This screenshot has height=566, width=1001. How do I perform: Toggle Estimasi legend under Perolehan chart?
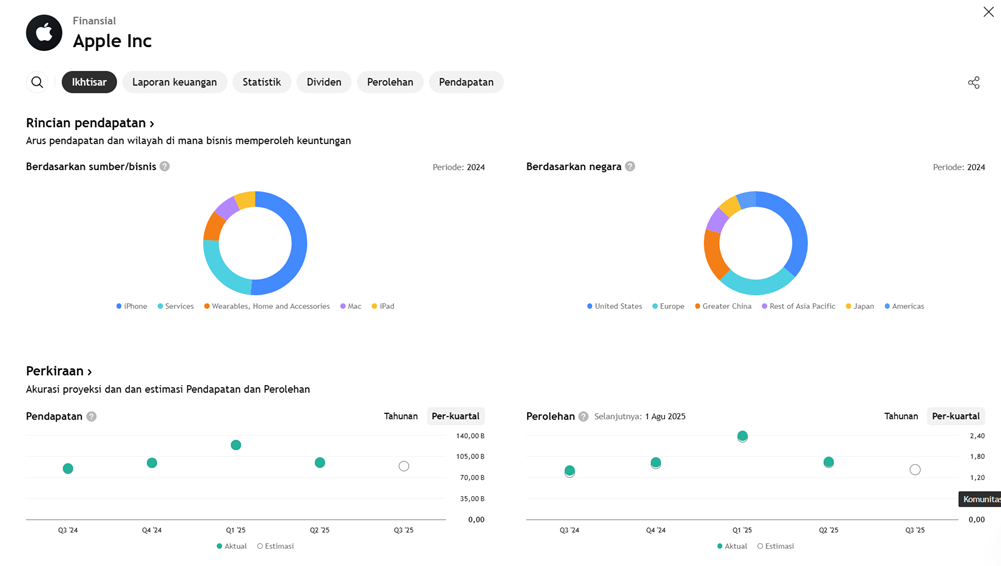776,546
